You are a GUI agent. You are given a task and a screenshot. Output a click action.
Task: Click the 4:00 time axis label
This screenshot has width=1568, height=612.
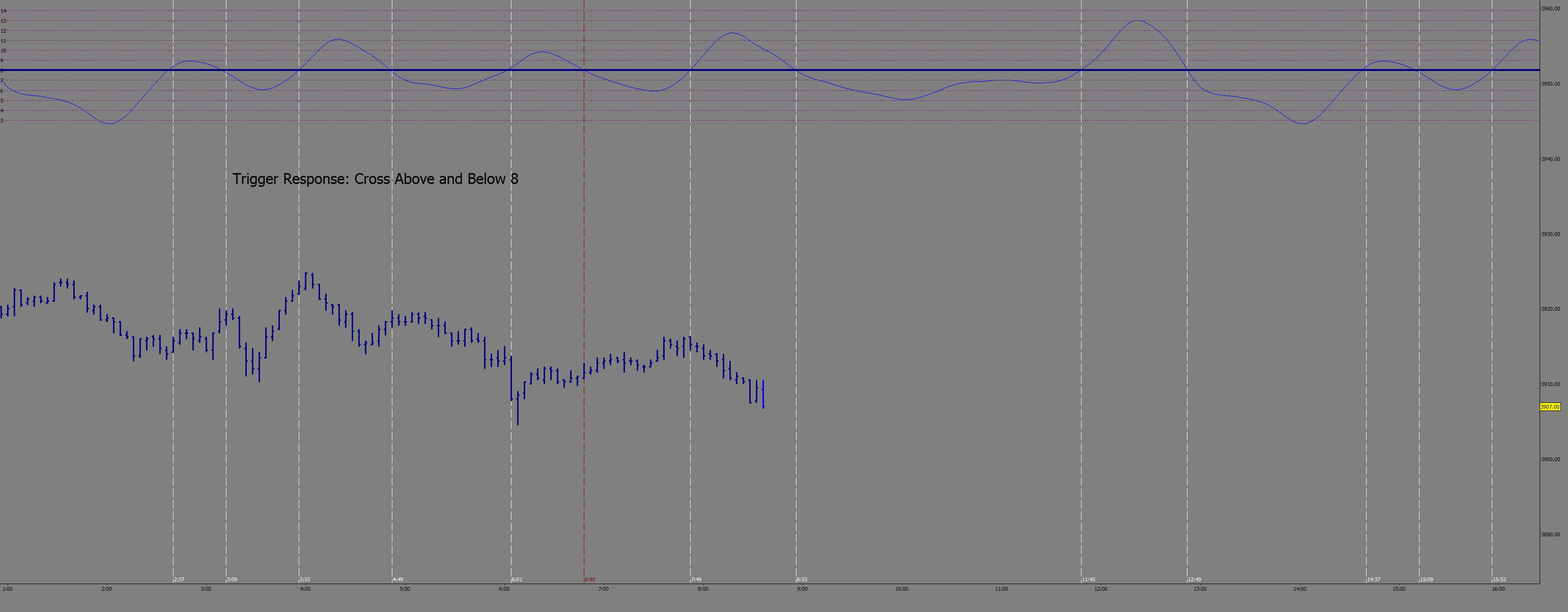(x=305, y=589)
